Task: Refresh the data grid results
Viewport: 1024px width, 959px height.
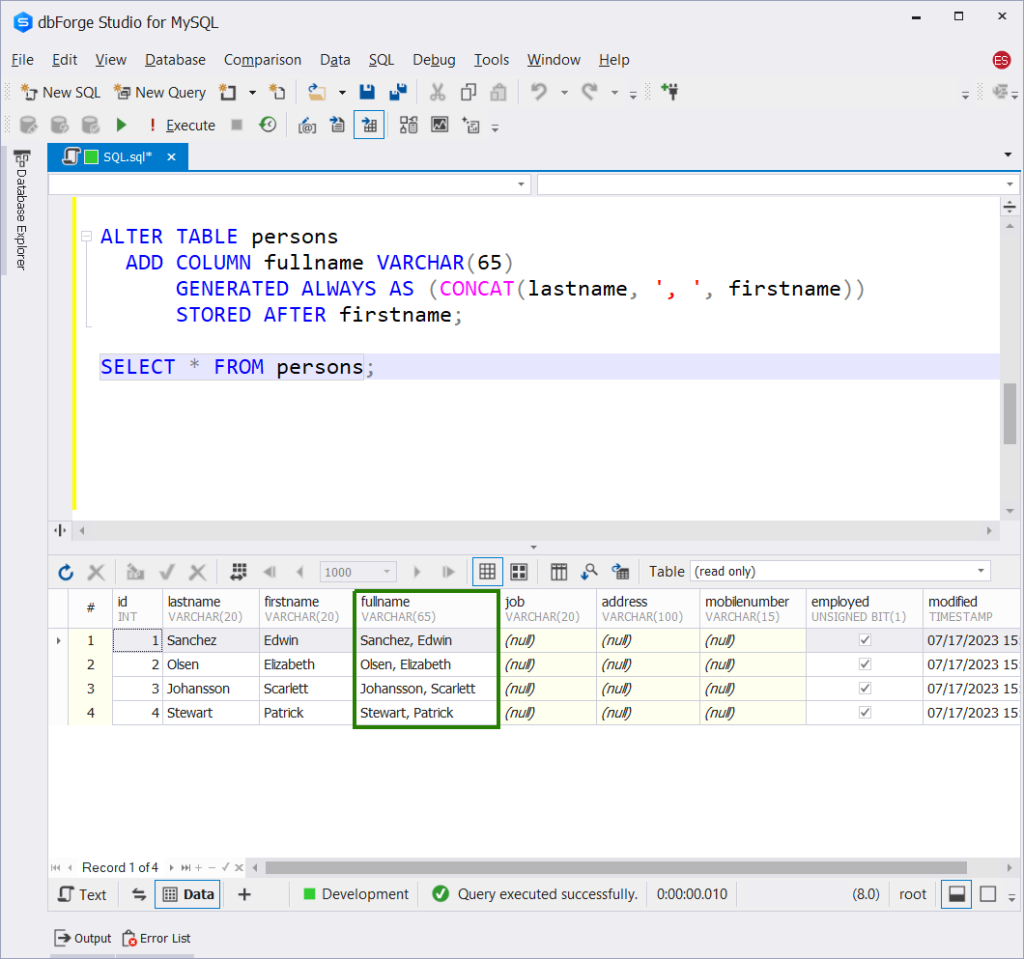Action: (66, 572)
